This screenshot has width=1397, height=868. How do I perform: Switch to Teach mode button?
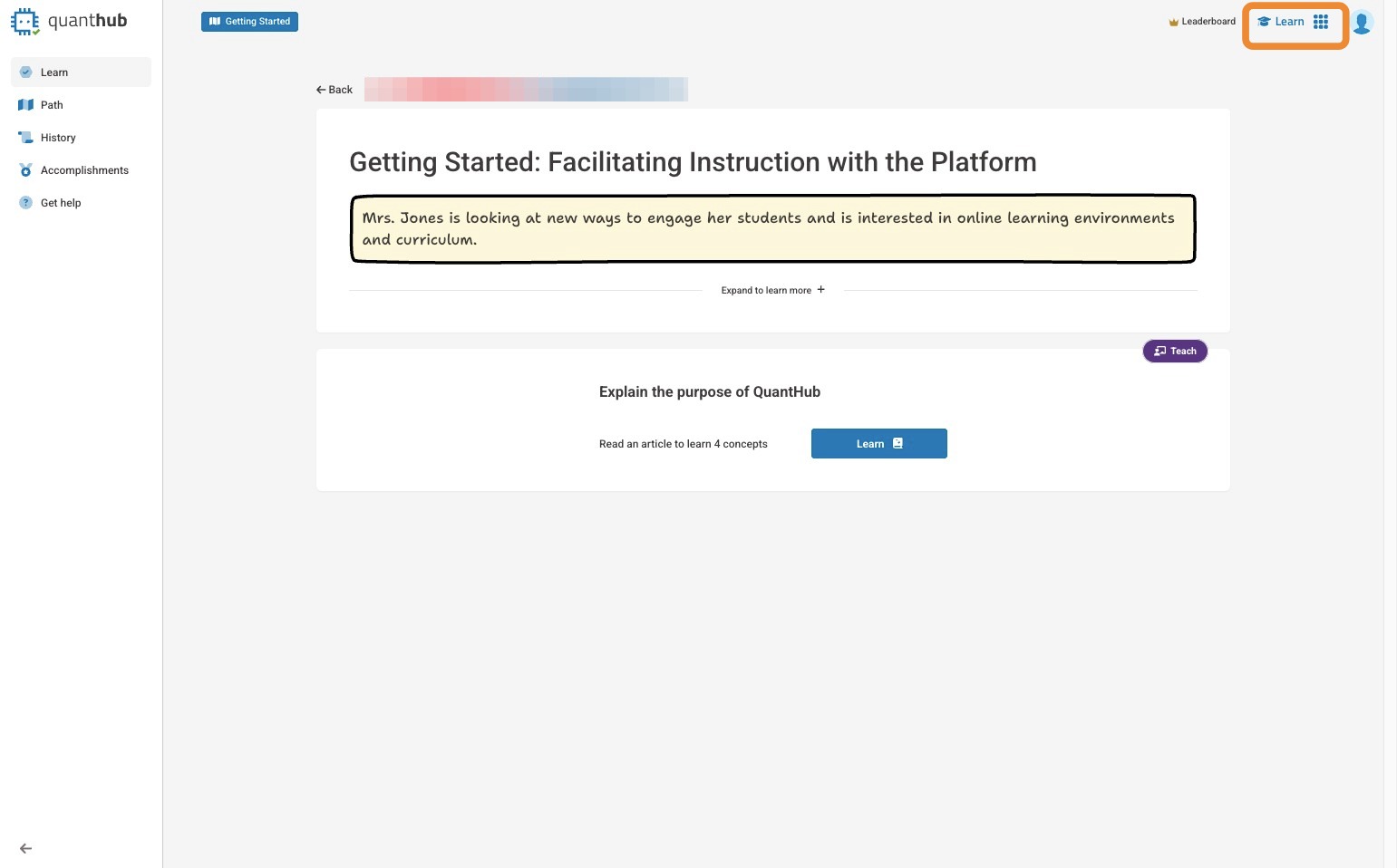tap(1175, 351)
